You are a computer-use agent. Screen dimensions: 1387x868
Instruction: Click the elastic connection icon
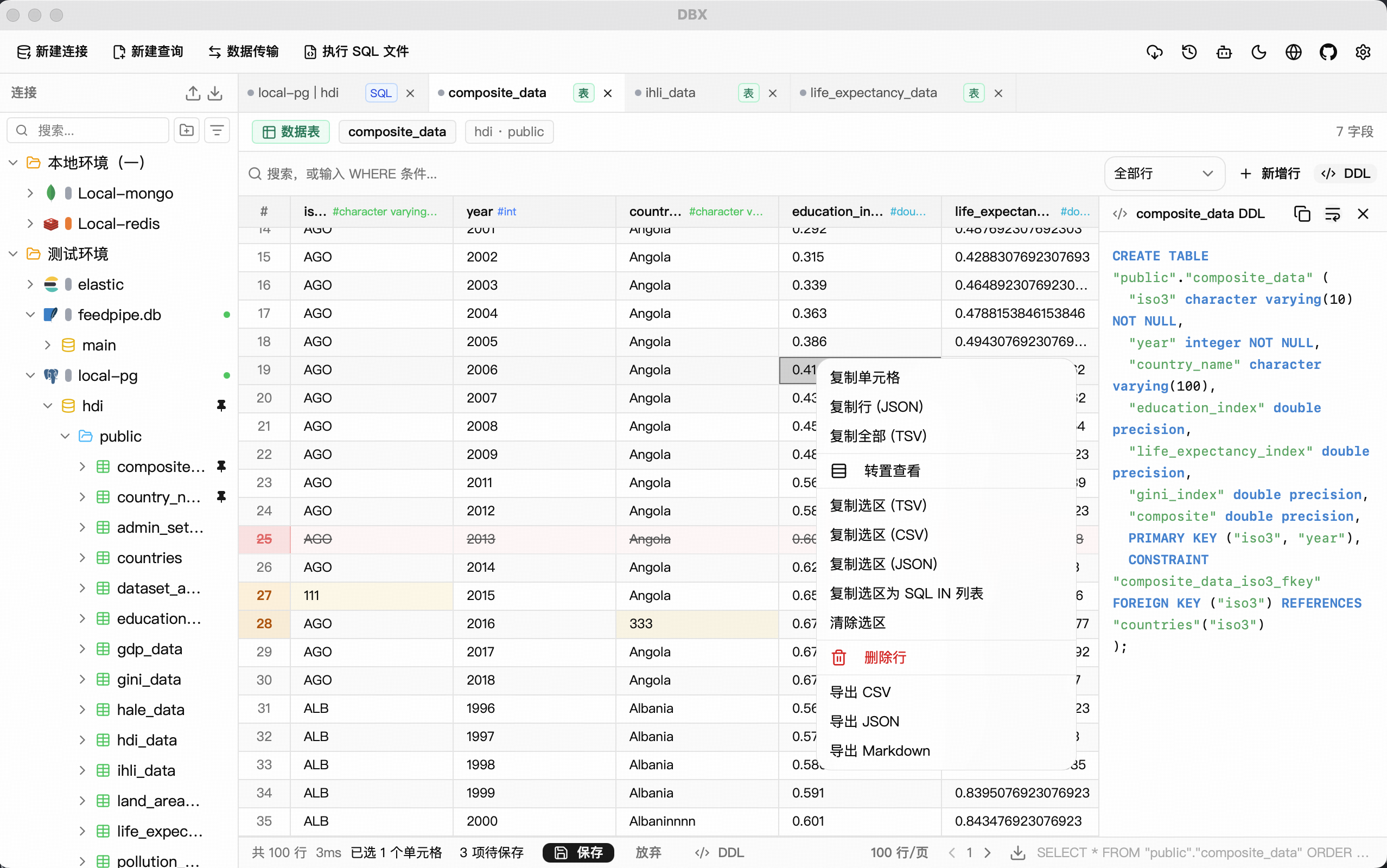(51, 284)
